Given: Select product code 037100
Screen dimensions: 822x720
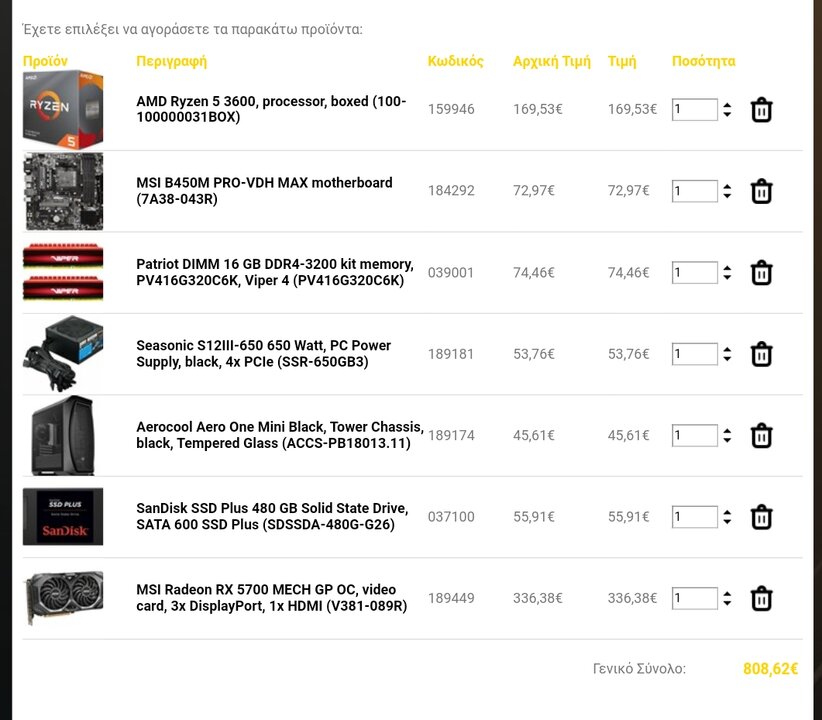Looking at the screenshot, I should coord(451,517).
